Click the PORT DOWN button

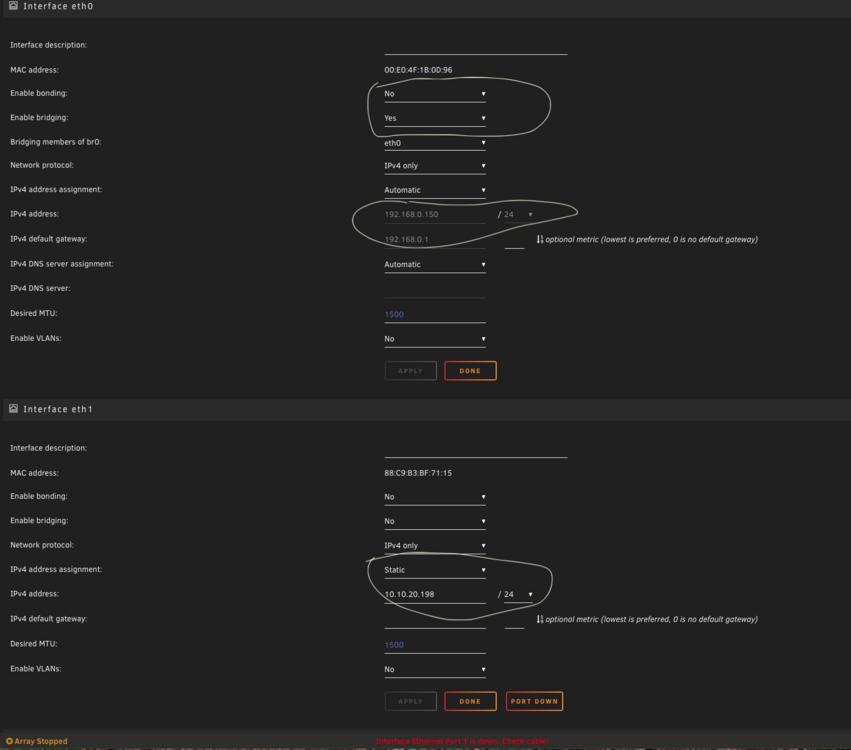tap(534, 701)
